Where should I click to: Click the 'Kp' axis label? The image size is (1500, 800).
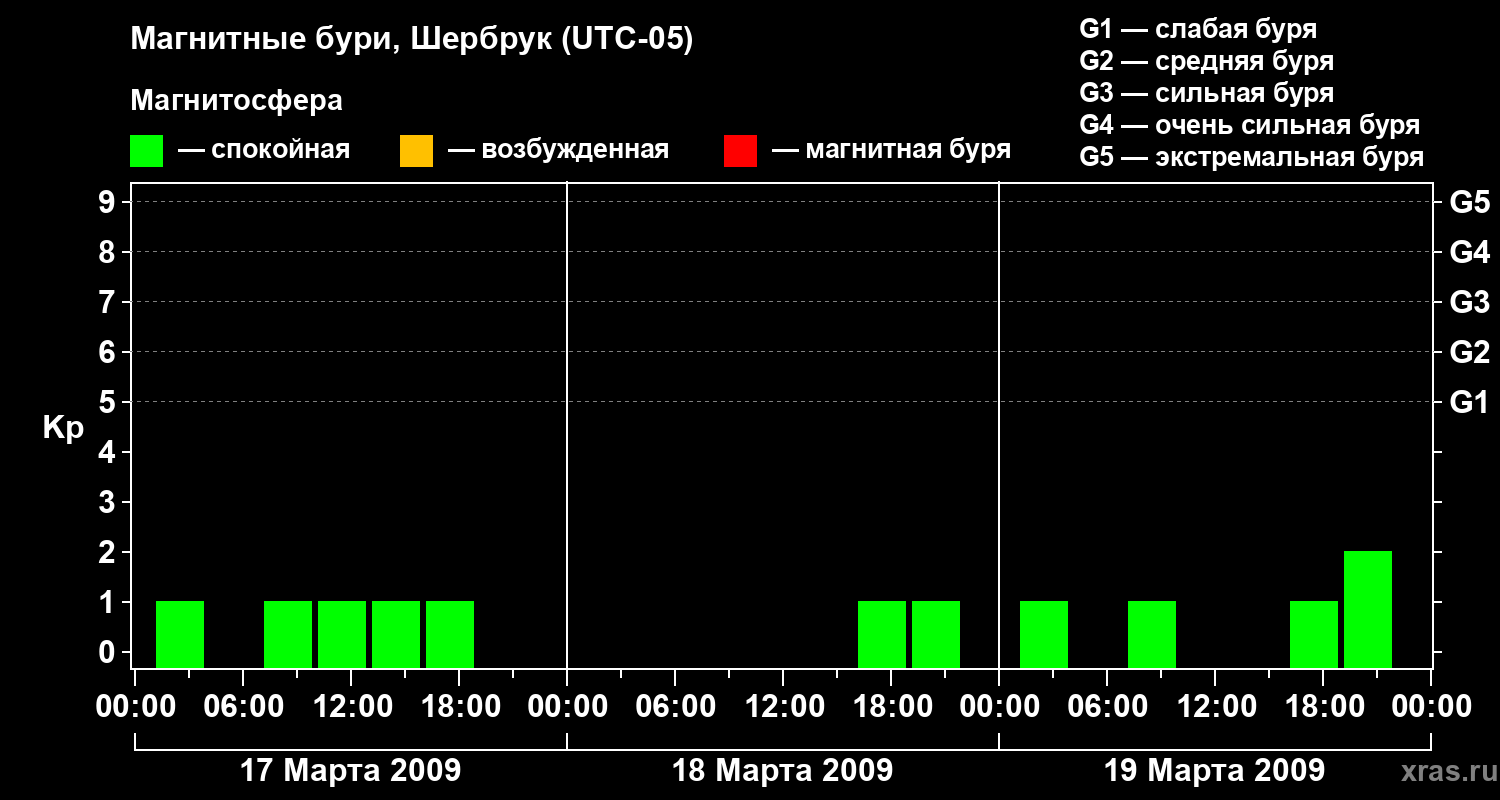pyautogui.click(x=63, y=428)
